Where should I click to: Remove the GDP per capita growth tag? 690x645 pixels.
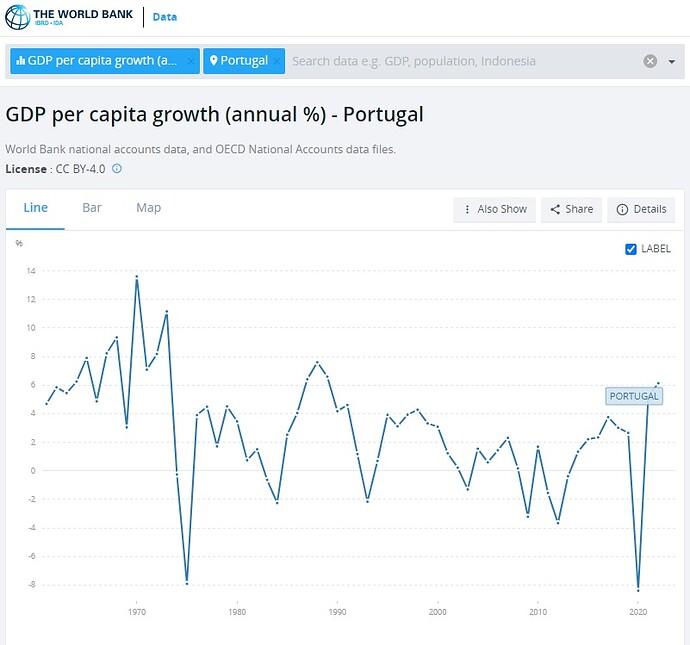[191, 61]
